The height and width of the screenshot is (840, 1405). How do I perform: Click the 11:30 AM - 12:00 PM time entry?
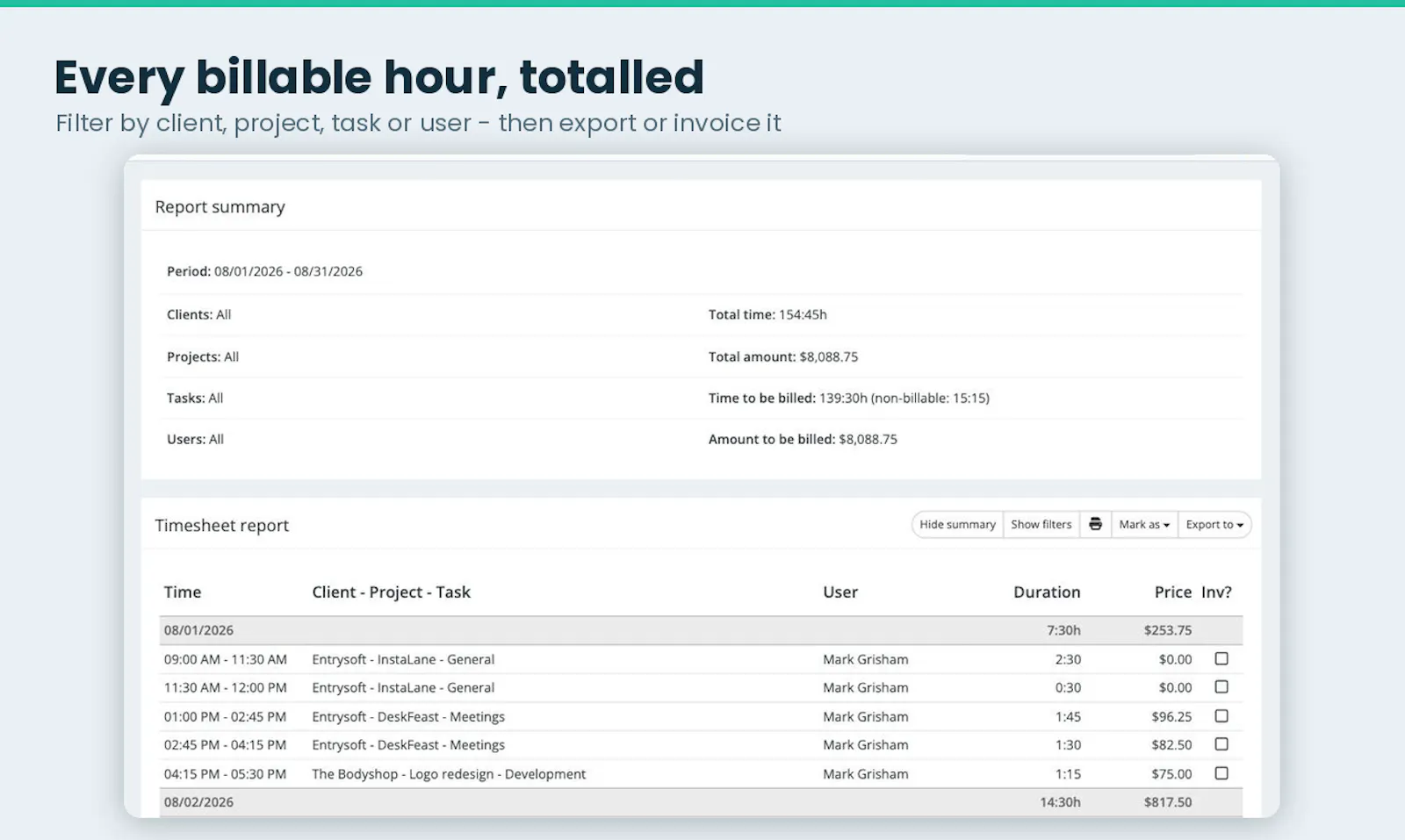pos(225,687)
